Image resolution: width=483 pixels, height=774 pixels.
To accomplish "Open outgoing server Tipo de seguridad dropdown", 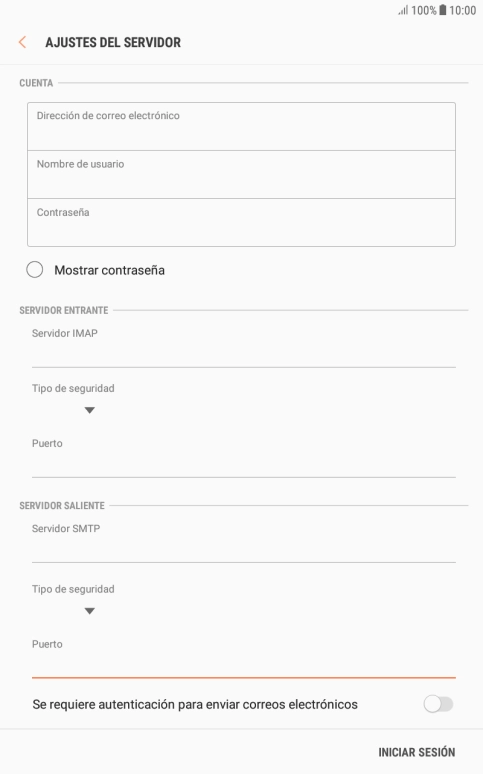I will point(89,611).
